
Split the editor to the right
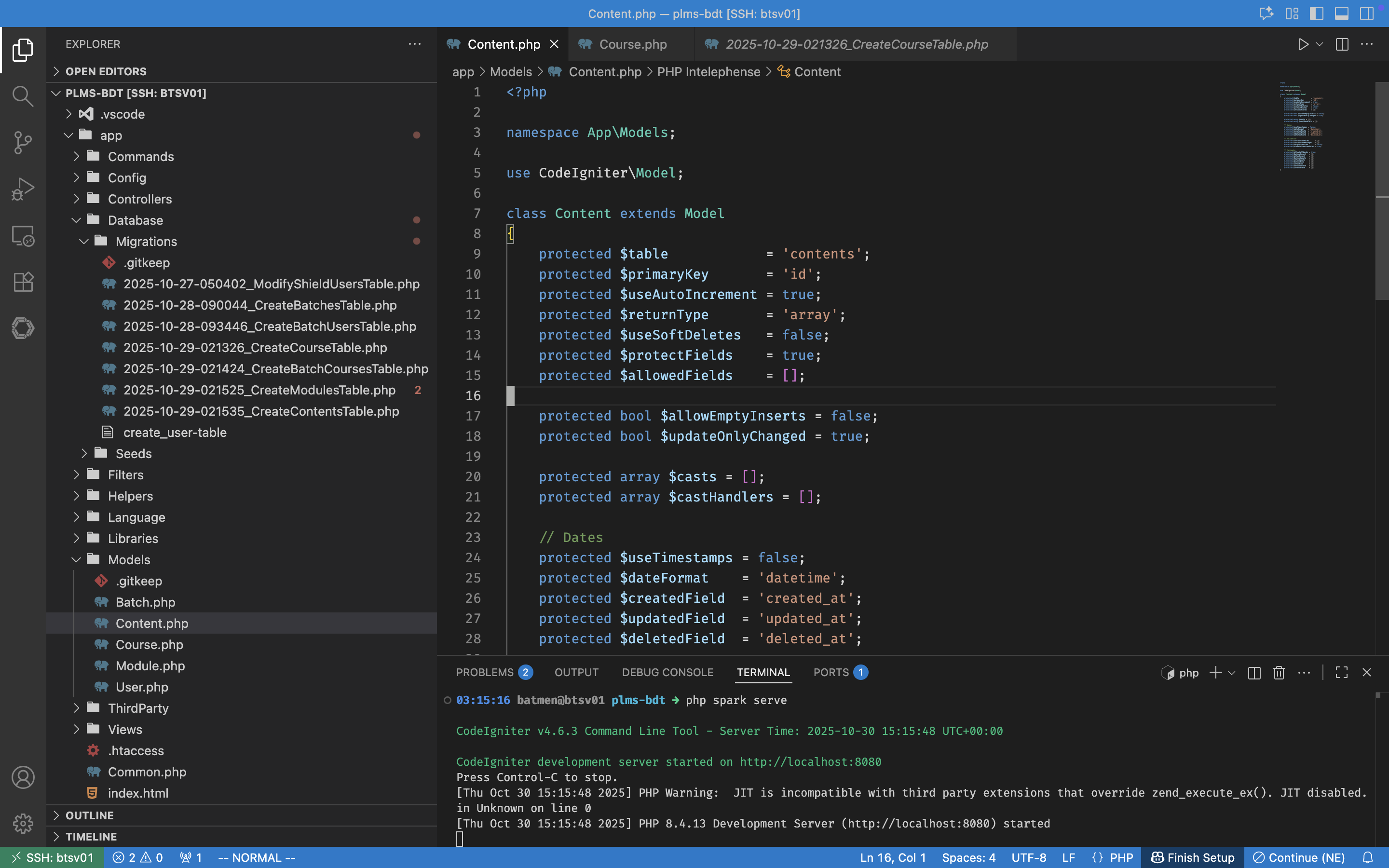[x=1342, y=44]
